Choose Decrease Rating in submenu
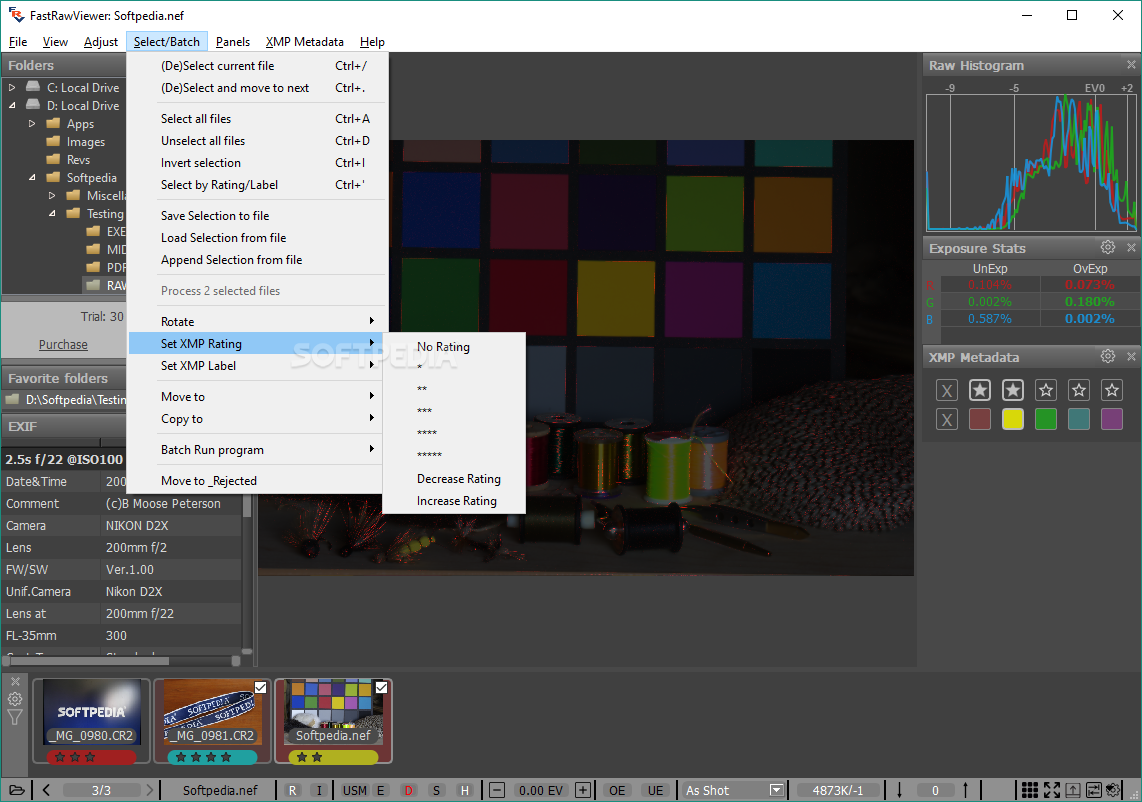 [454, 479]
